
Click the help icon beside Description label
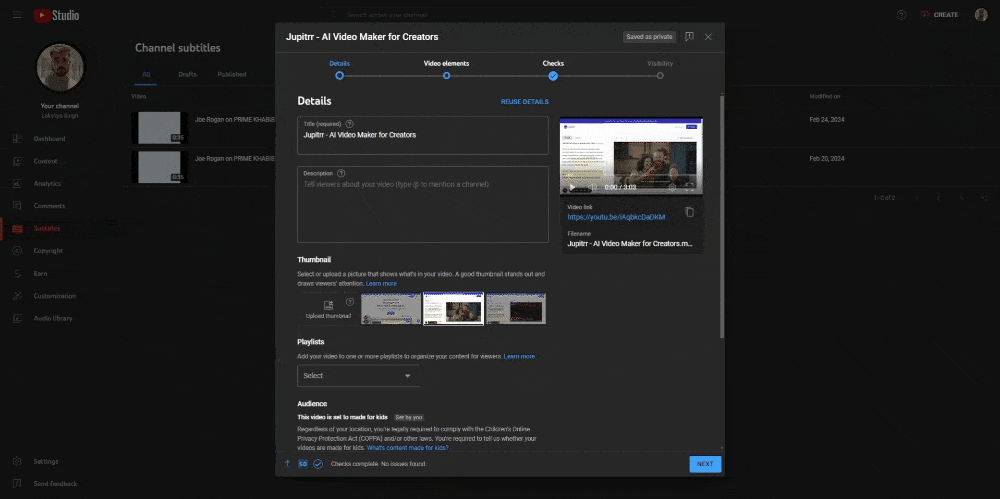point(341,173)
